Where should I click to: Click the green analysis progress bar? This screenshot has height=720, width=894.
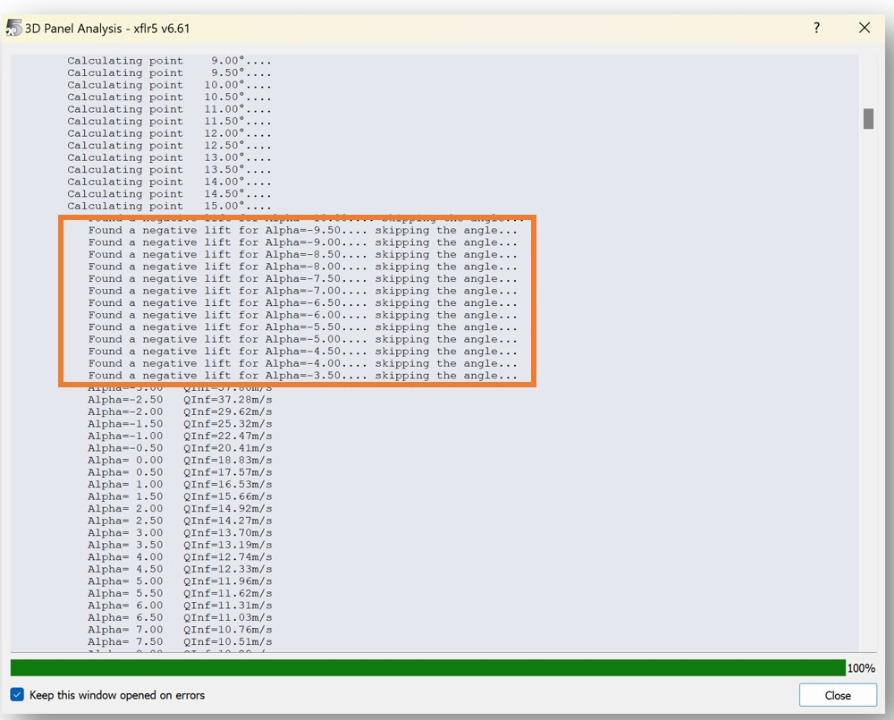tap(427, 667)
